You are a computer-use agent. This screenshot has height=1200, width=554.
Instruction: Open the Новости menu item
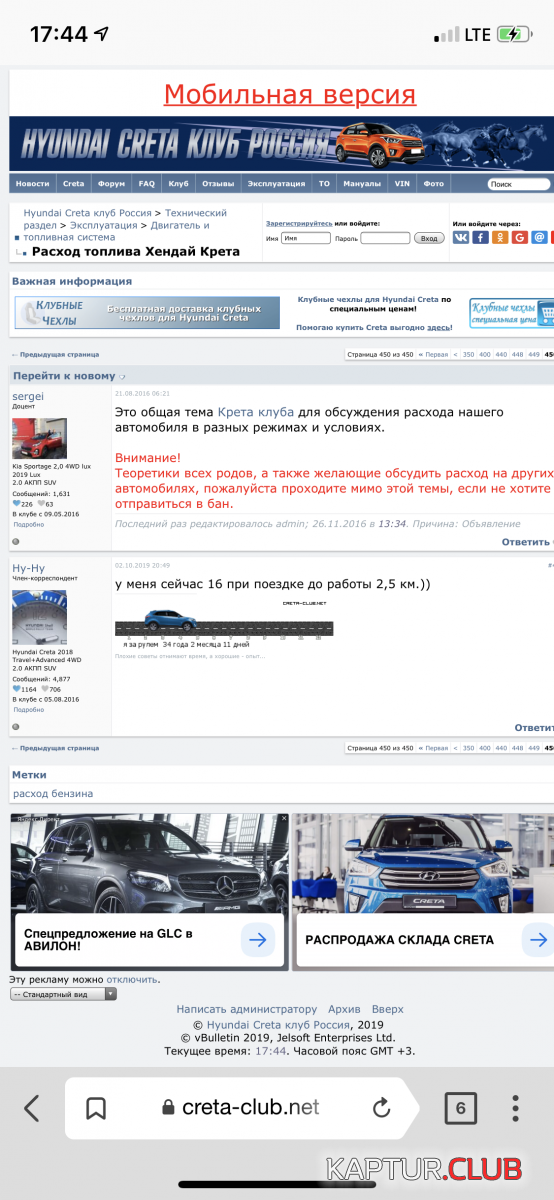32,184
